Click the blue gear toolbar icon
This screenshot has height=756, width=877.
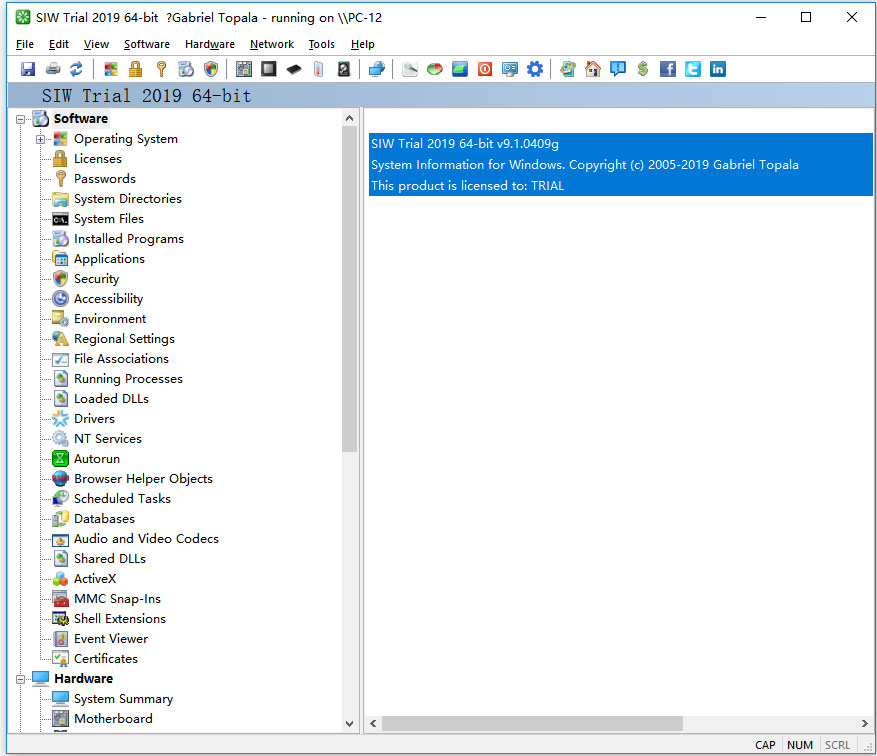535,69
